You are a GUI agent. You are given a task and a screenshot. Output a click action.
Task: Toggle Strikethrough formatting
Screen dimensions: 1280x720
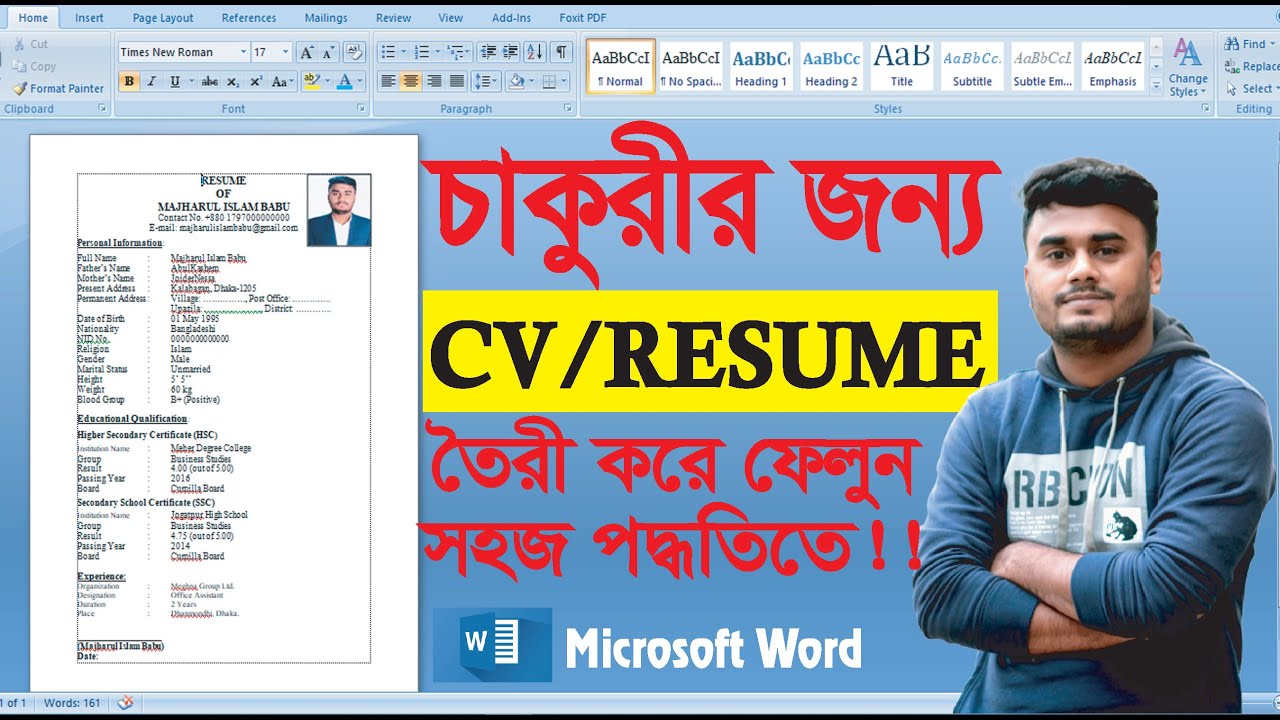[x=209, y=81]
